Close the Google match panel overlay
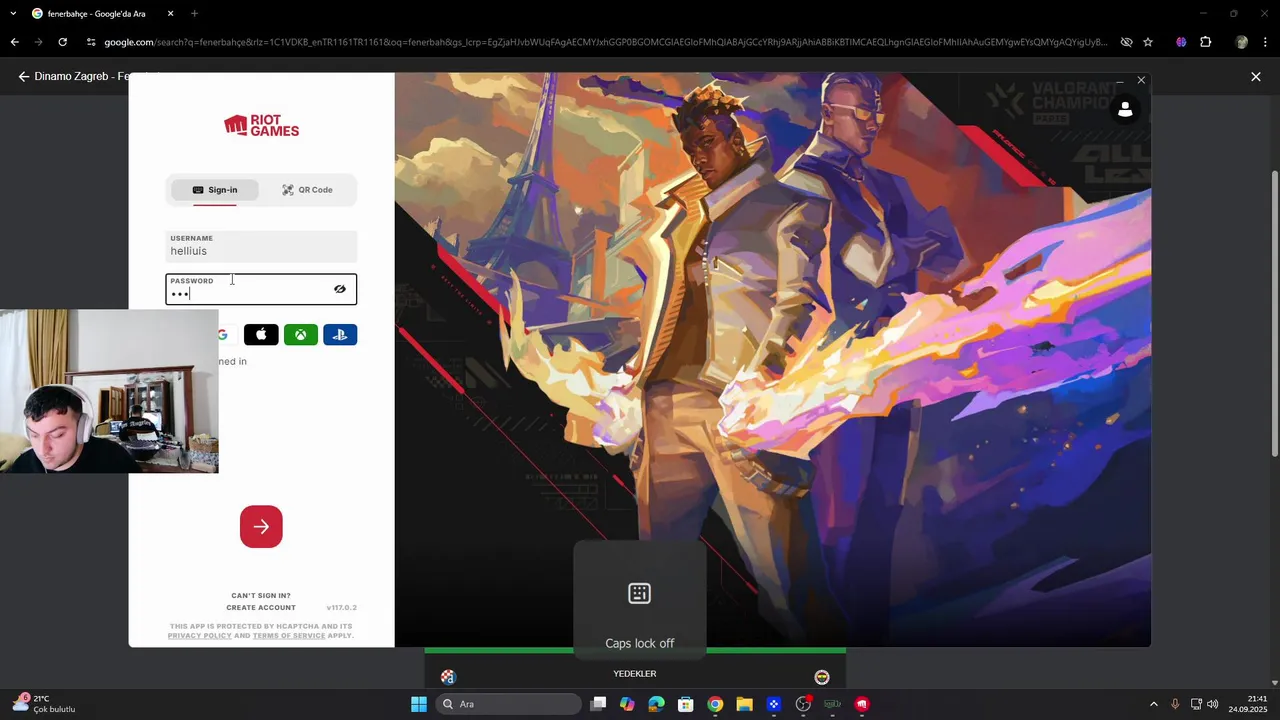 (1256, 77)
